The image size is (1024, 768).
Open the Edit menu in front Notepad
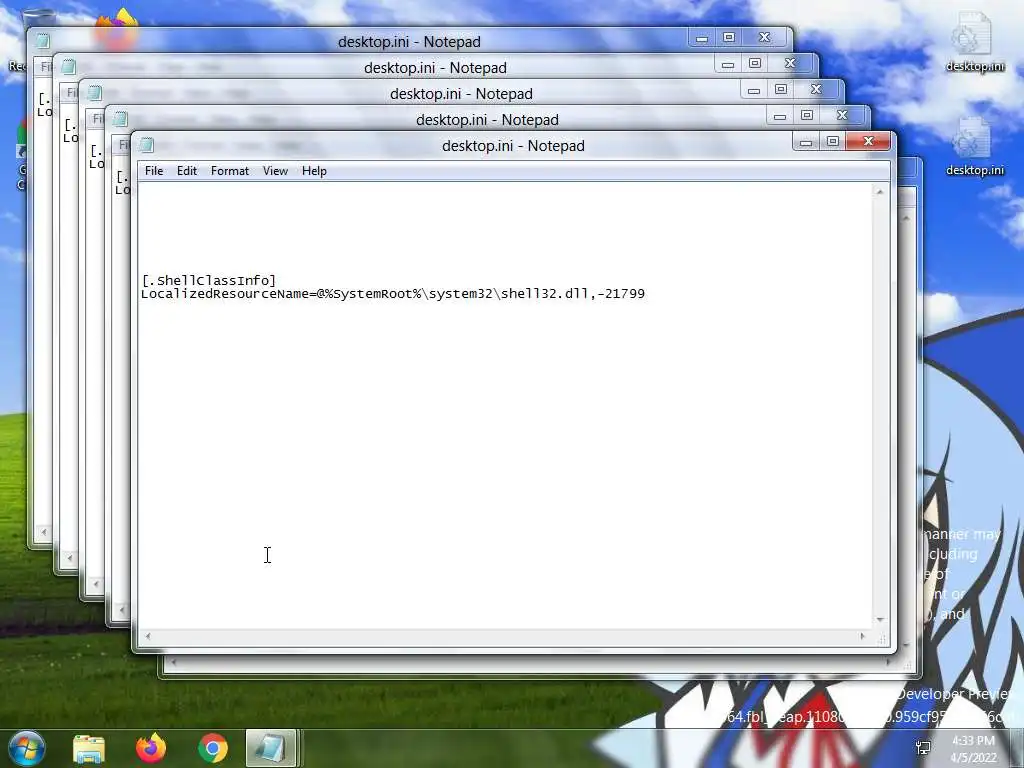[x=187, y=171]
